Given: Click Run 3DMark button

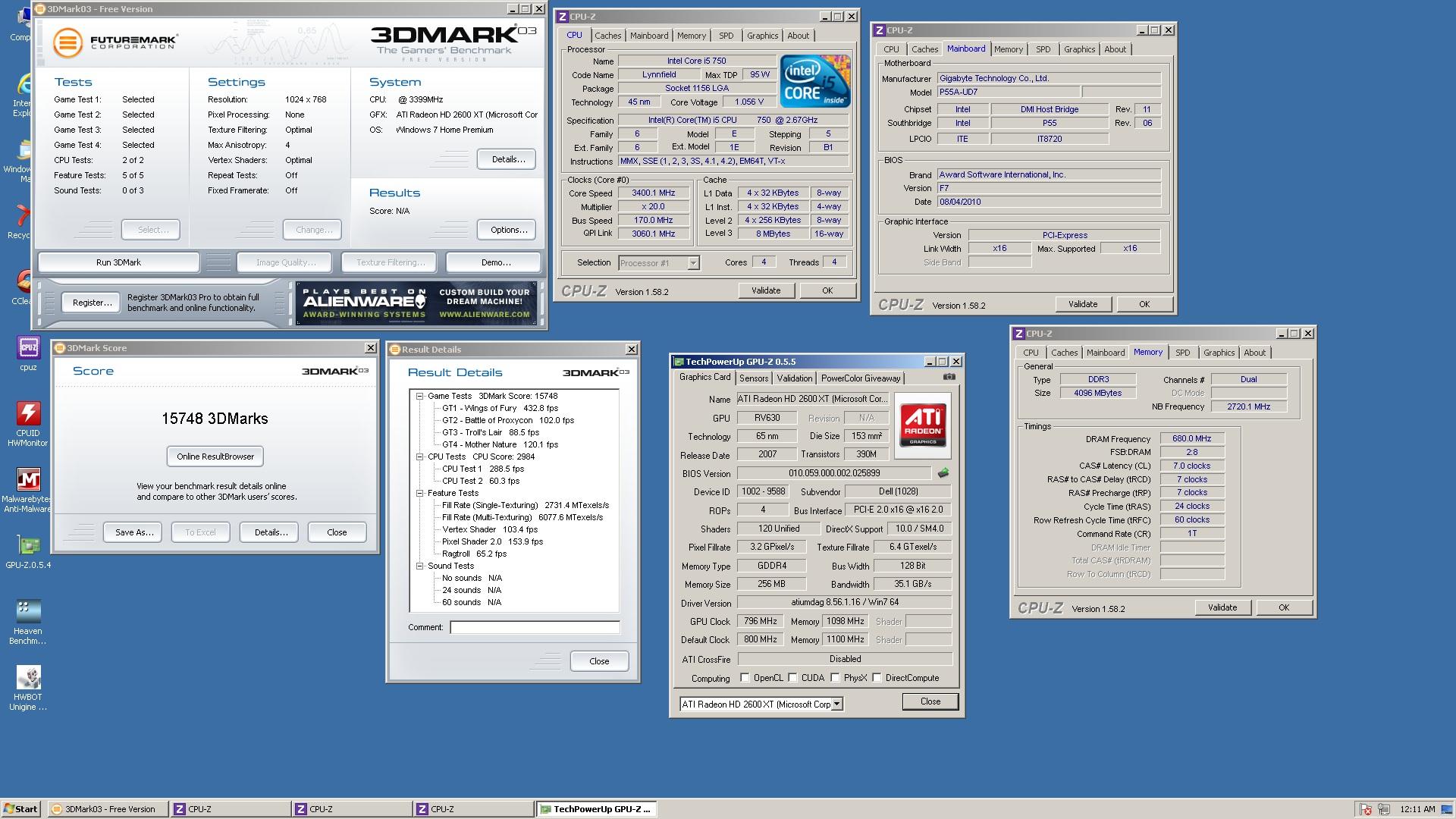Looking at the screenshot, I should coord(118,262).
